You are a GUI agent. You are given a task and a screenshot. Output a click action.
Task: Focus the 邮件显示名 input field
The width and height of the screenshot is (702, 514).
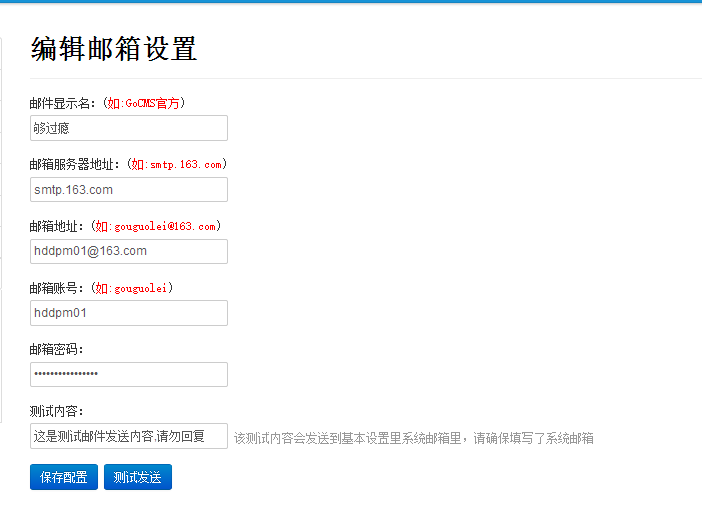[129, 128]
